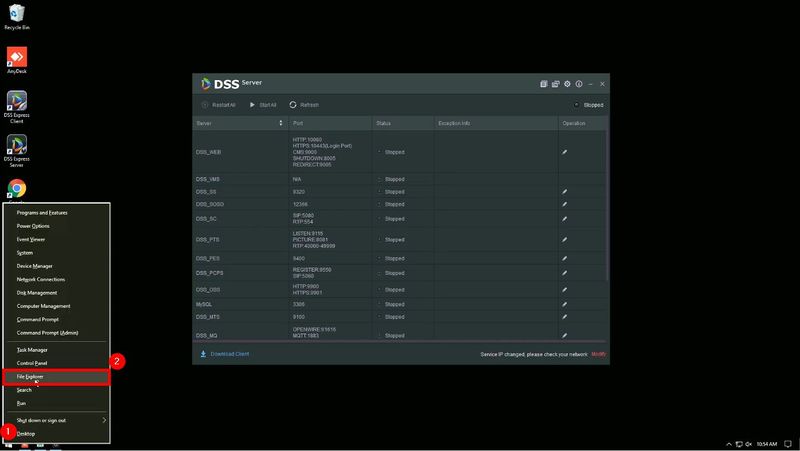Open the DSS Express Server desktop icon
This screenshot has height=451, width=800.
(17, 151)
